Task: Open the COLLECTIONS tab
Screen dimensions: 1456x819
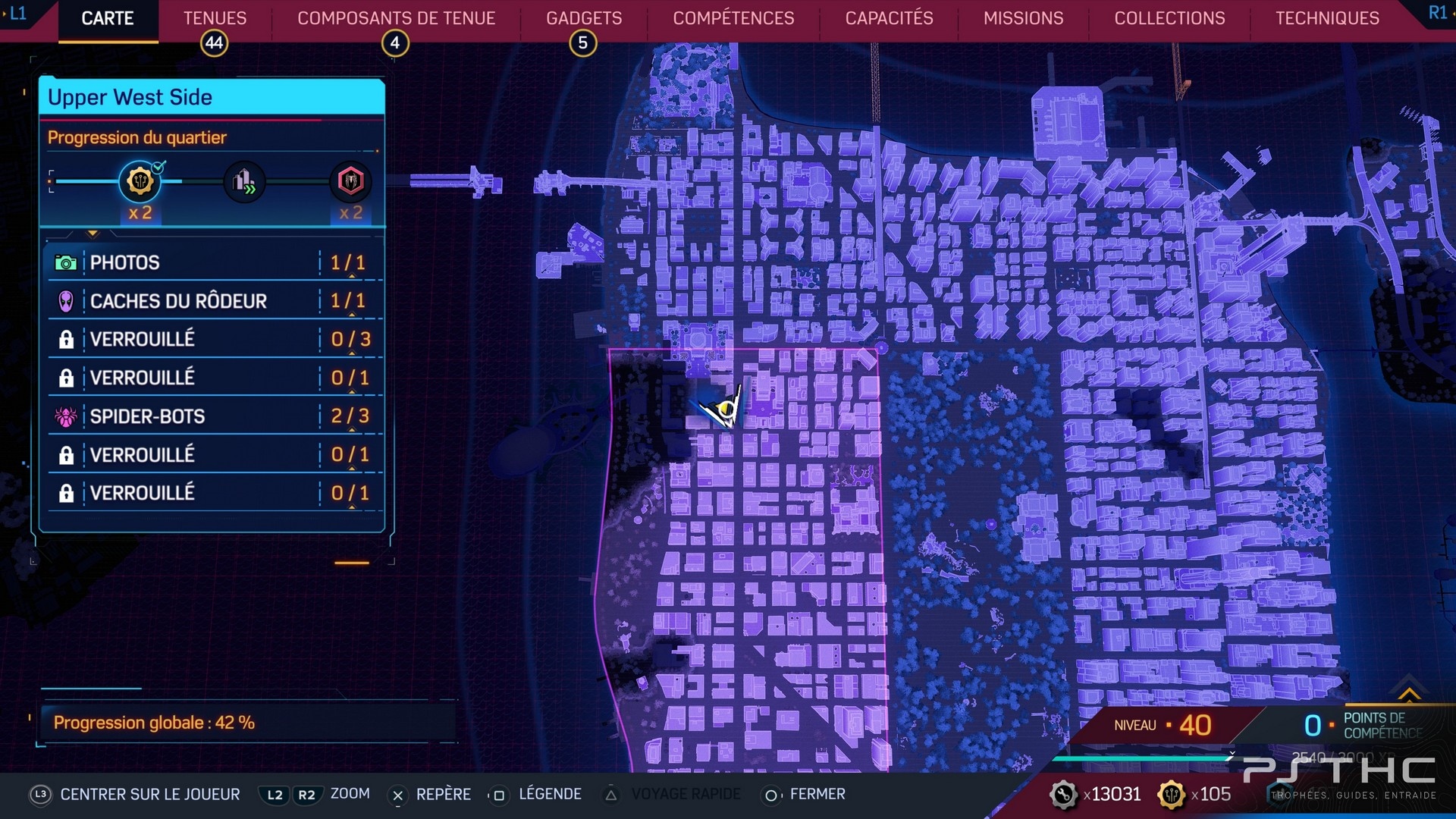Action: click(x=1169, y=18)
